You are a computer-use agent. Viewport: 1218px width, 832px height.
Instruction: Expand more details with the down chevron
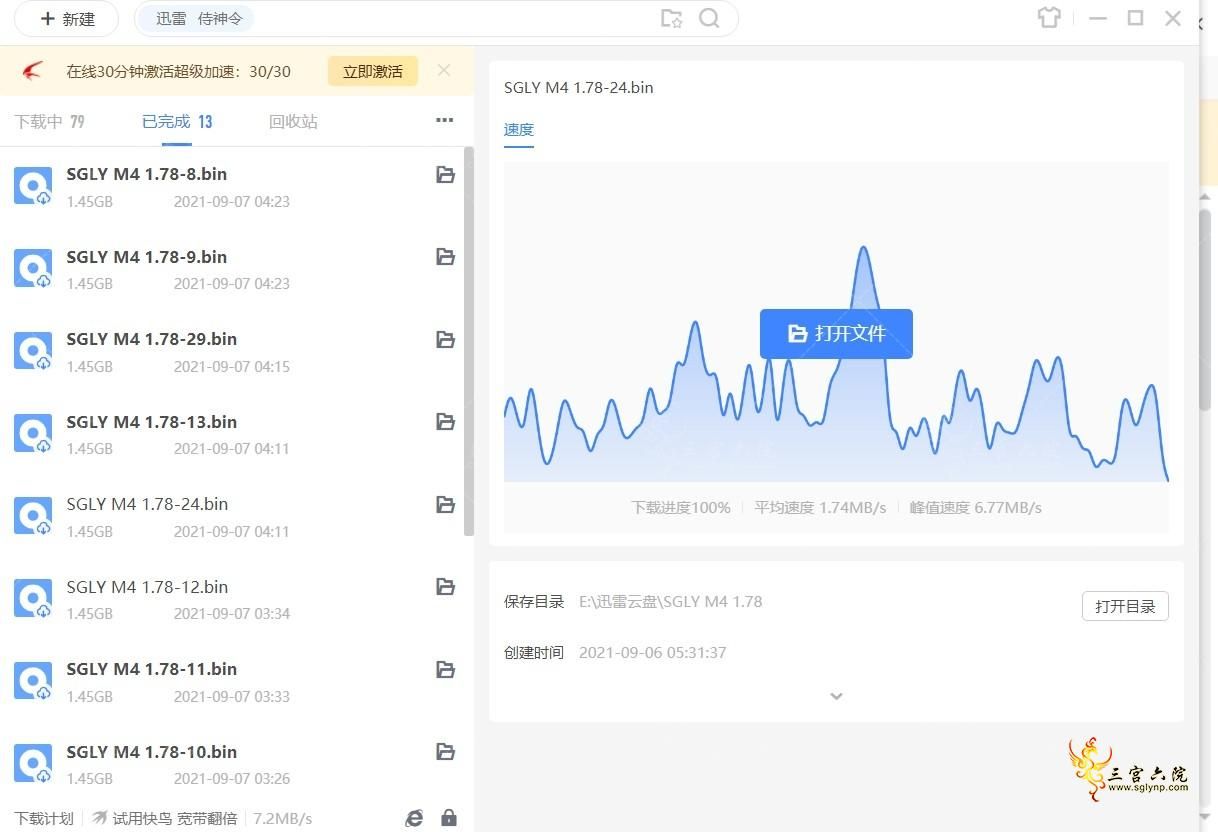[x=837, y=696]
